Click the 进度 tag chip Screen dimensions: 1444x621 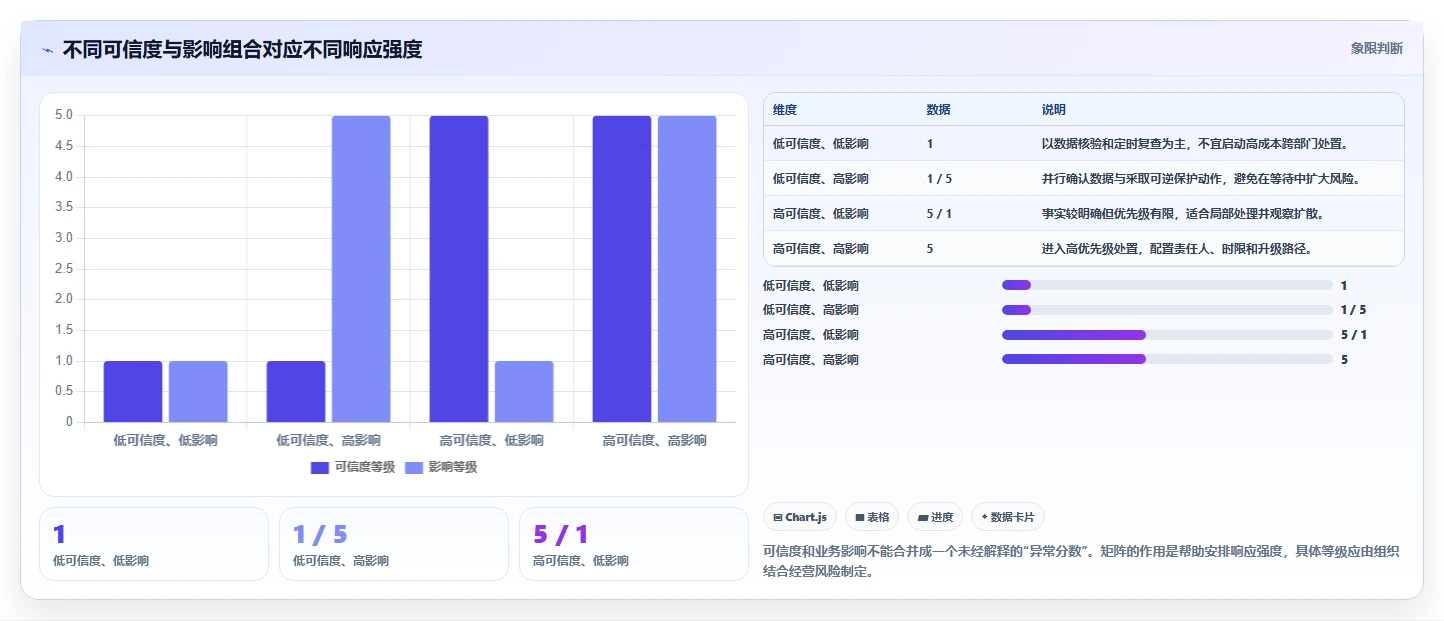coord(935,517)
